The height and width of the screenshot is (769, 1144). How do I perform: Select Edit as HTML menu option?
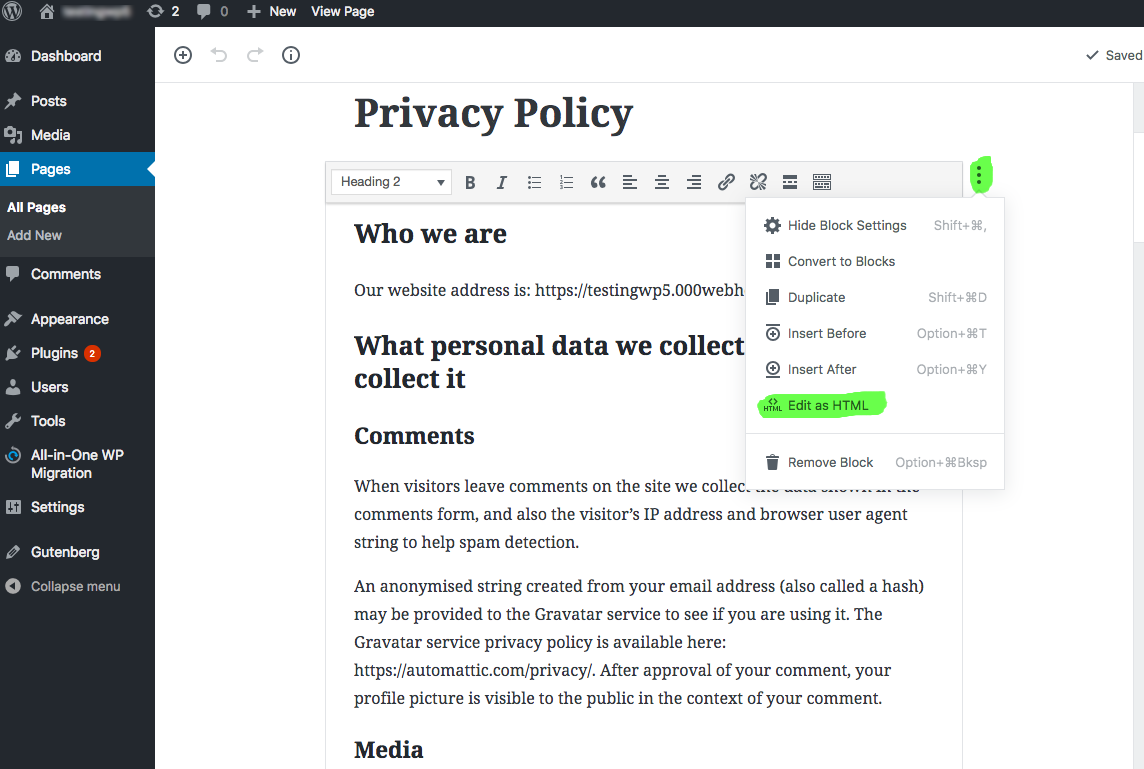827,405
